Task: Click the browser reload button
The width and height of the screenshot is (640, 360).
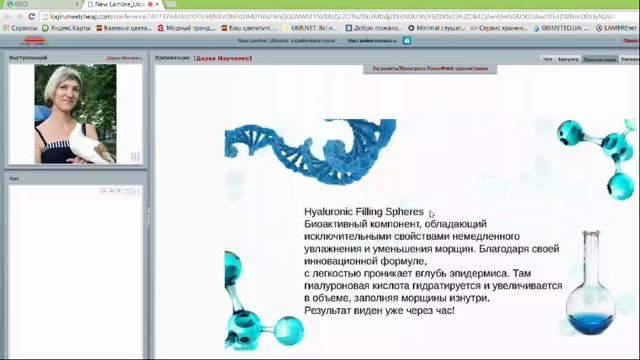Action: [x=31, y=17]
